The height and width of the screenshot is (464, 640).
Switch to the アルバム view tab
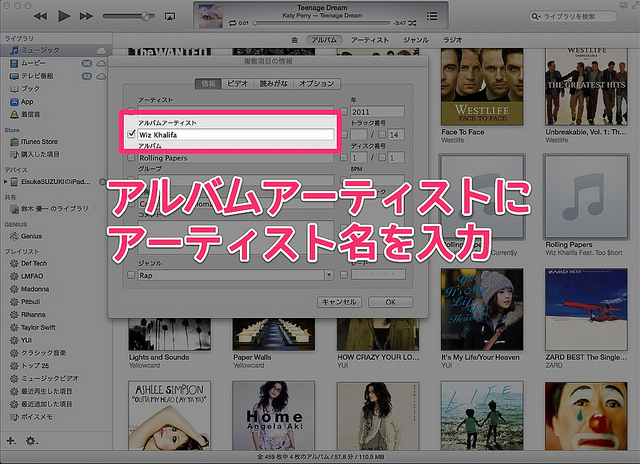click(324, 40)
